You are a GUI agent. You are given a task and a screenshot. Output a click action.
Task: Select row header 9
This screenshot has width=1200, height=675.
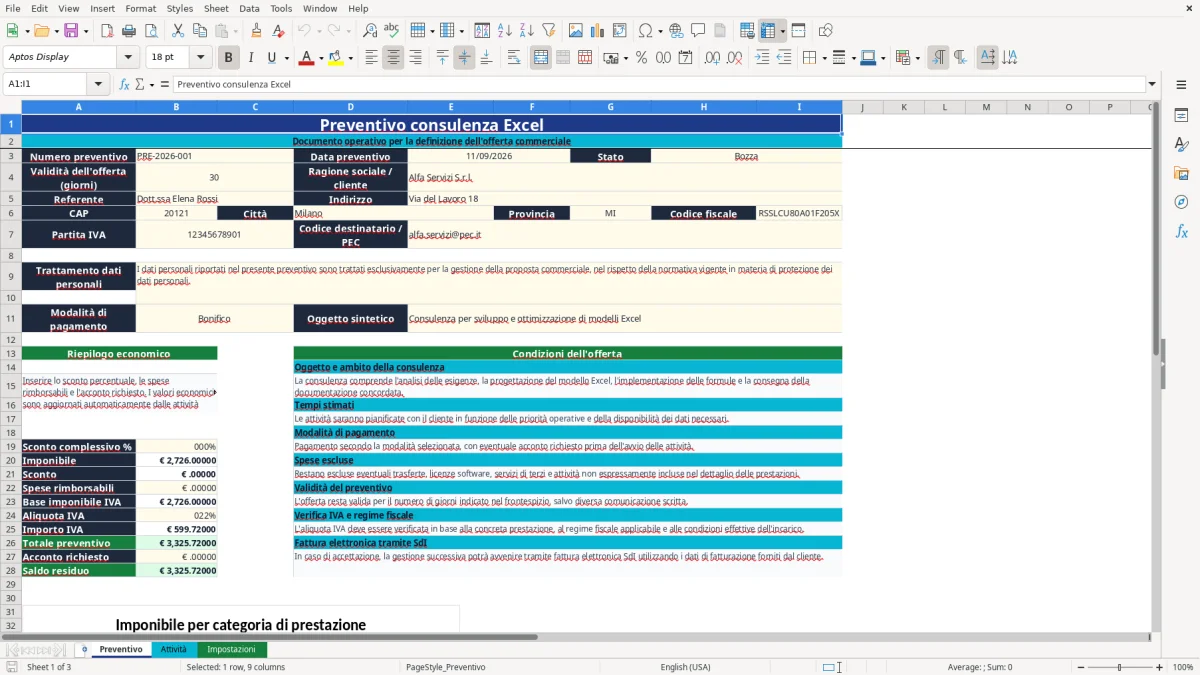(10, 276)
